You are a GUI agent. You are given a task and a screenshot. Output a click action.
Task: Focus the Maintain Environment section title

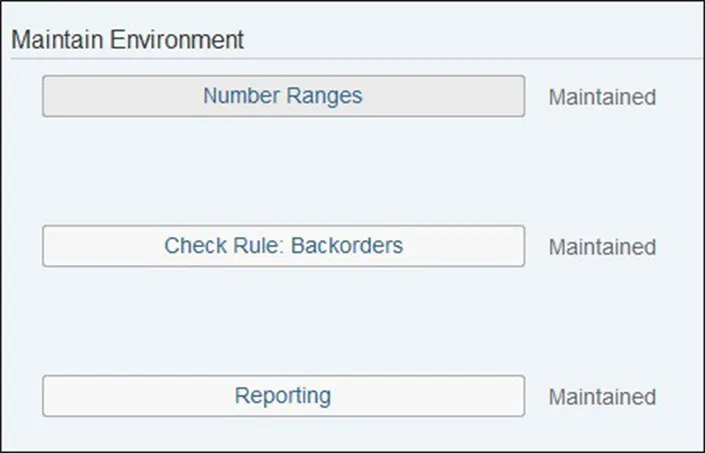point(127,40)
